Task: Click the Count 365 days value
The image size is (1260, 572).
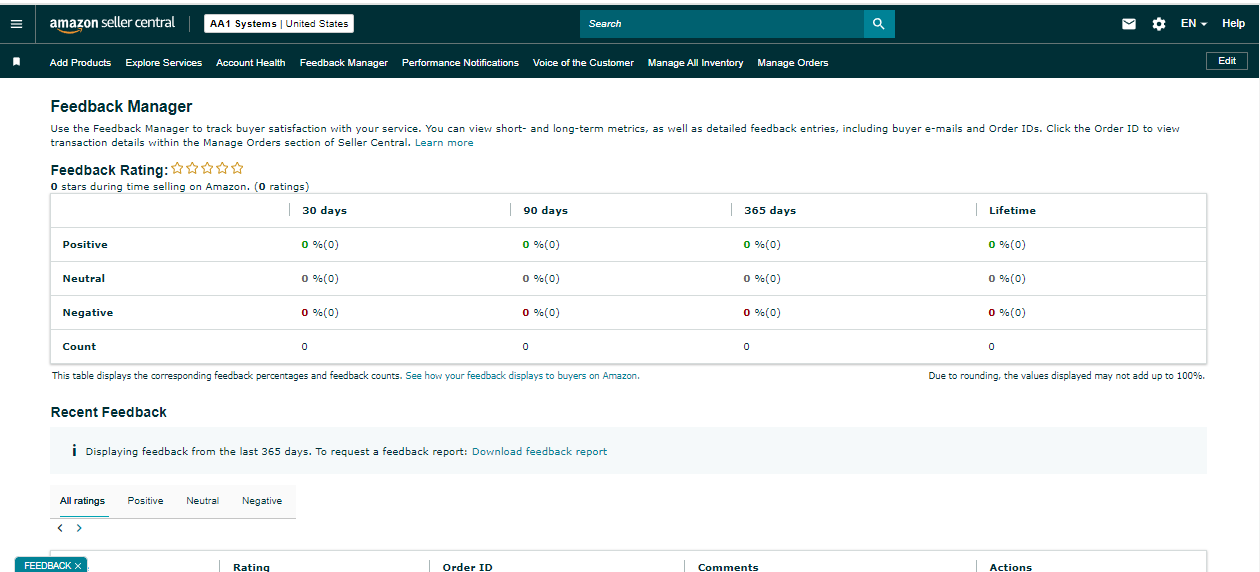Action: 746,347
